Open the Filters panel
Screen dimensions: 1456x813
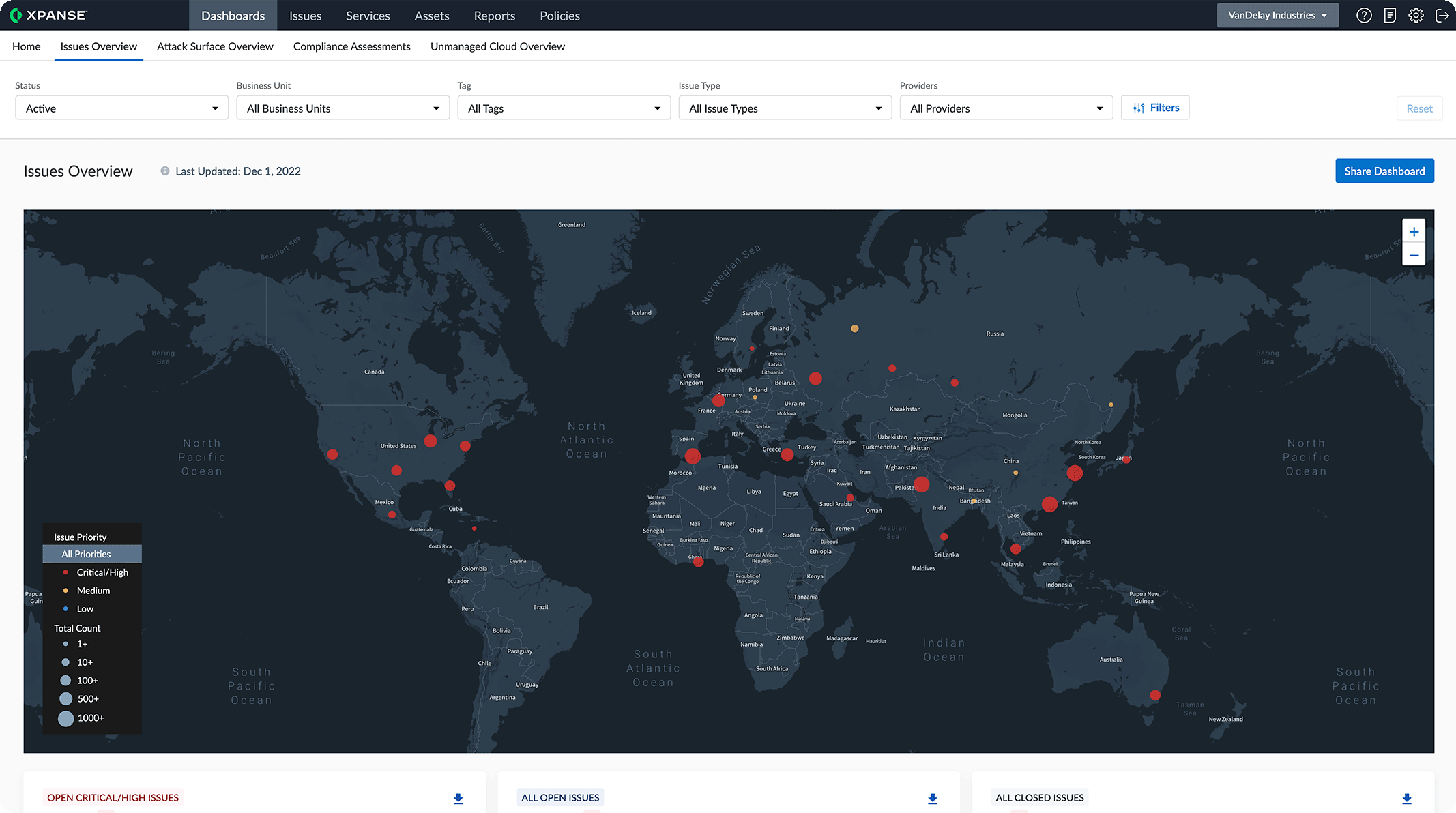point(1154,107)
